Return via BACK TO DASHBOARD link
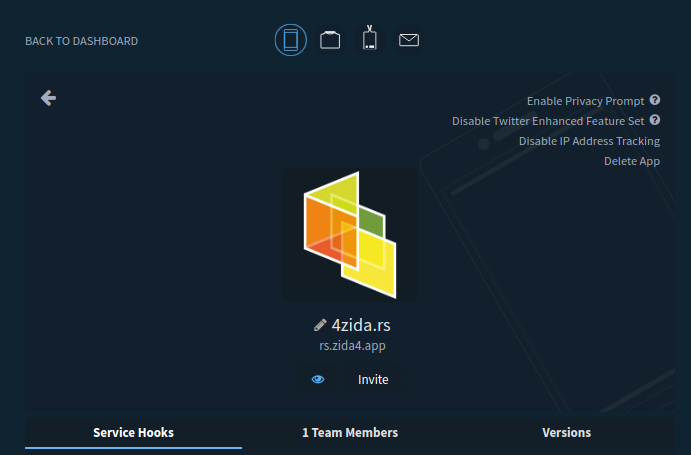This screenshot has width=691, height=455. (x=82, y=41)
